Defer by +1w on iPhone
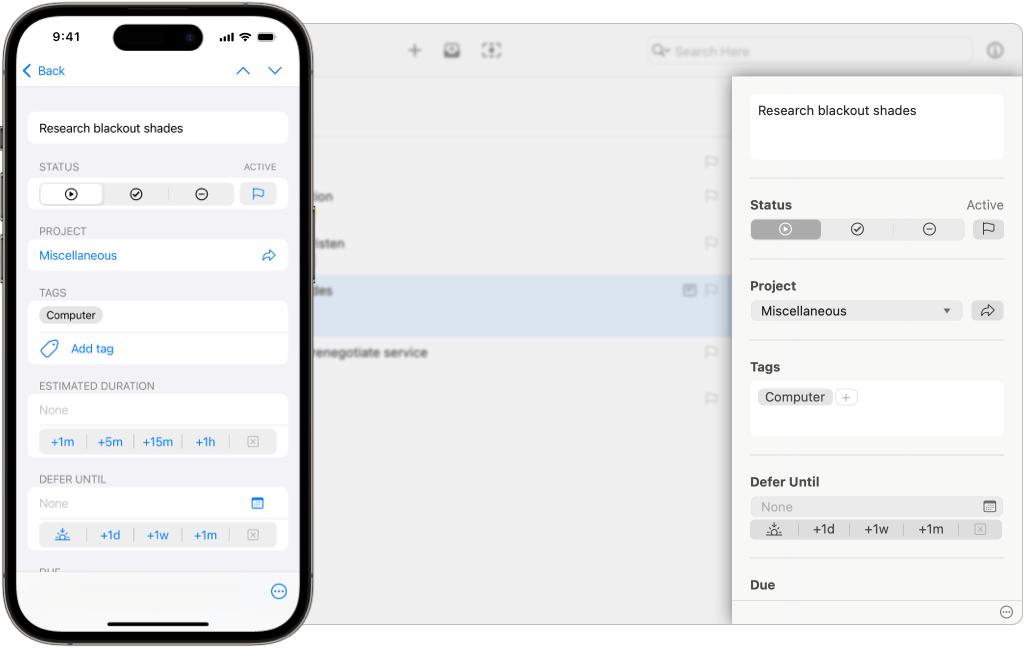Image resolution: width=1028 pixels, height=648 pixels. pos(158,535)
